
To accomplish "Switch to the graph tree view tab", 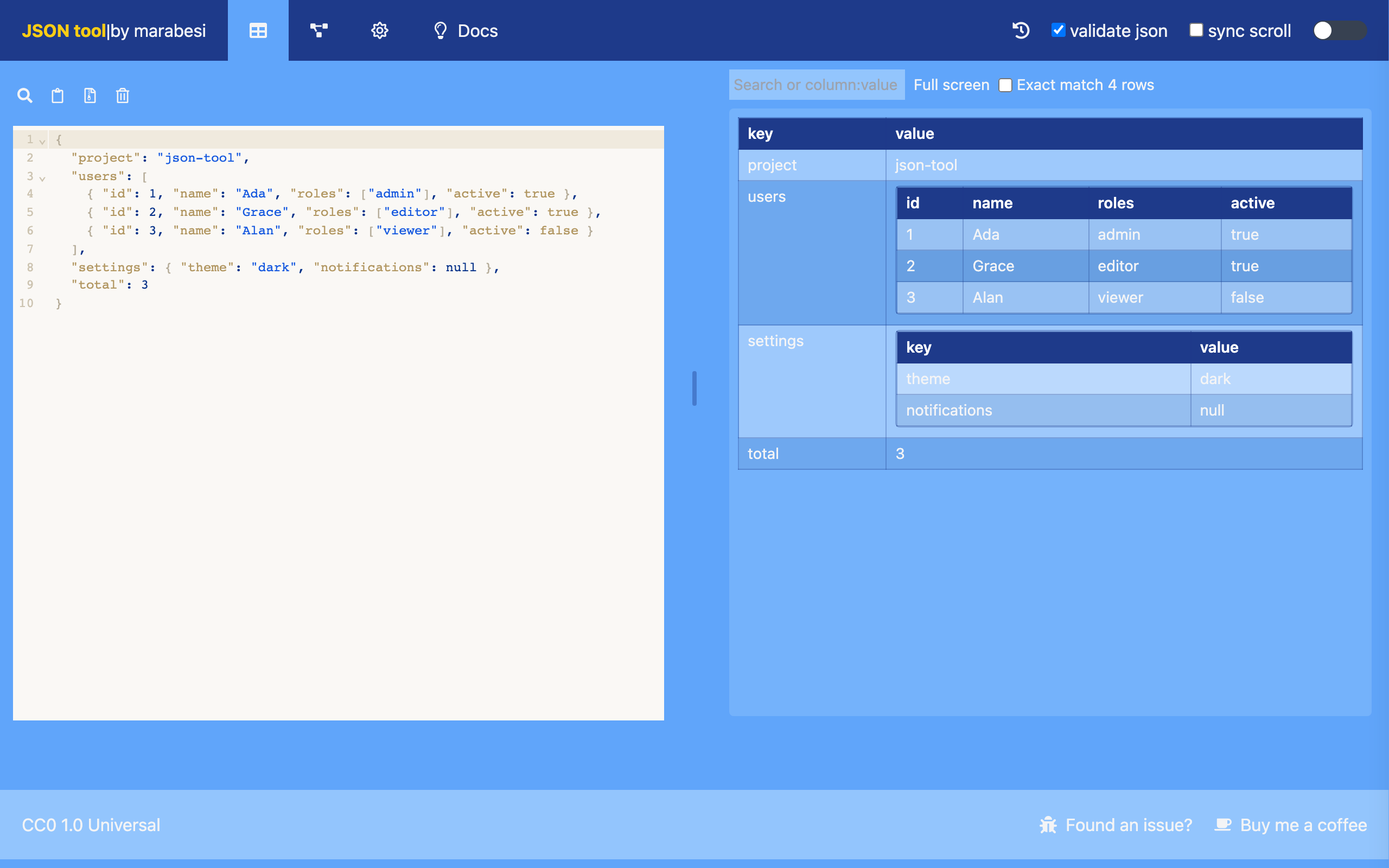I will coord(318,30).
